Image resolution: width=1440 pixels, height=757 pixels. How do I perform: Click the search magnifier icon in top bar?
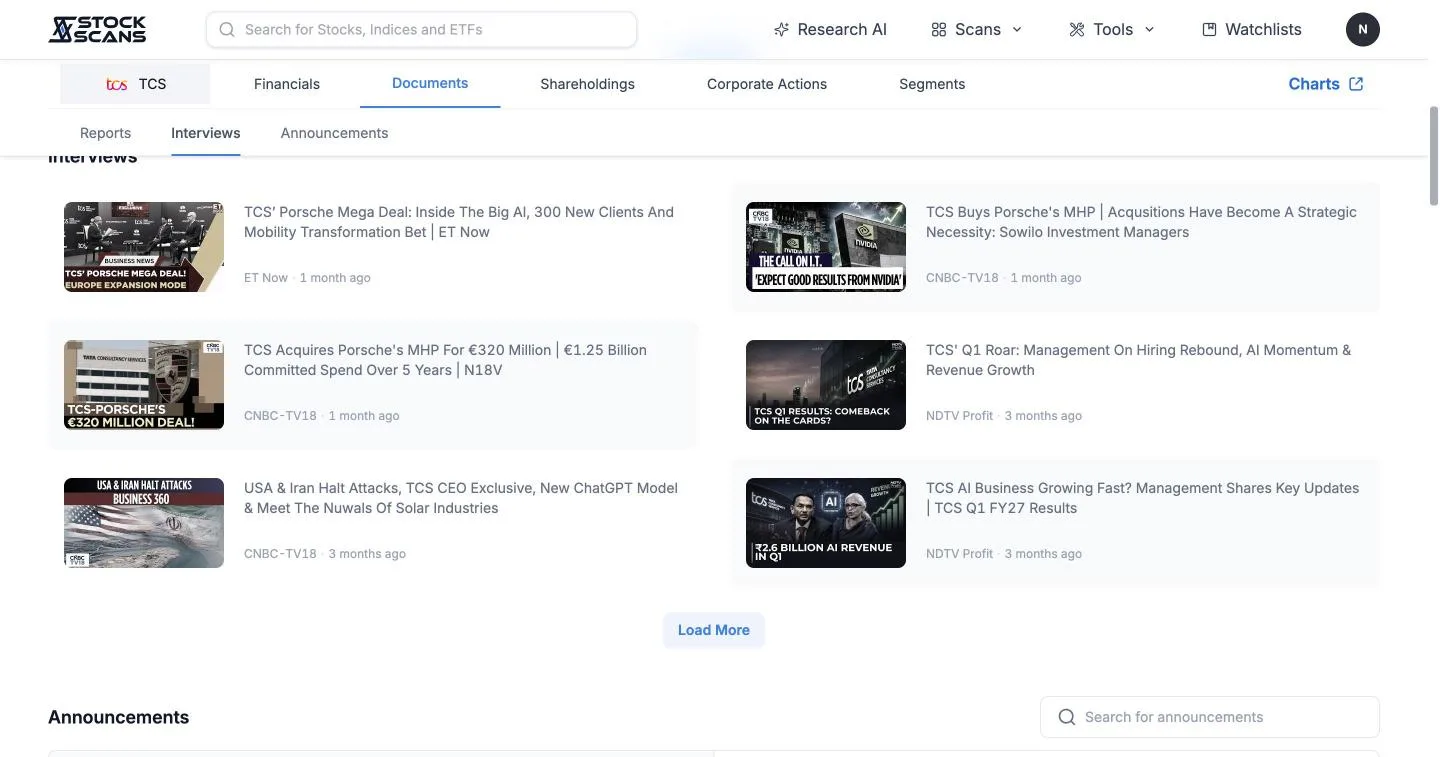(x=227, y=30)
